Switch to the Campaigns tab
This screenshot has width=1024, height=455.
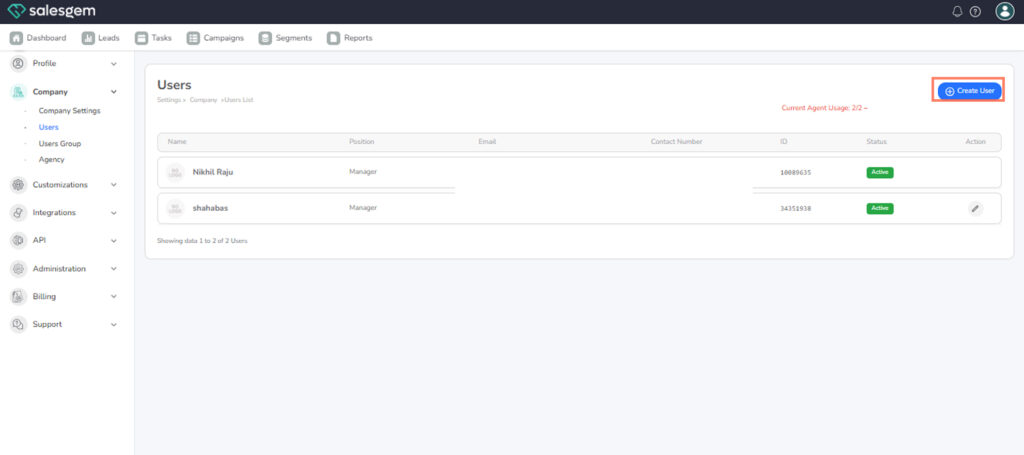[215, 38]
